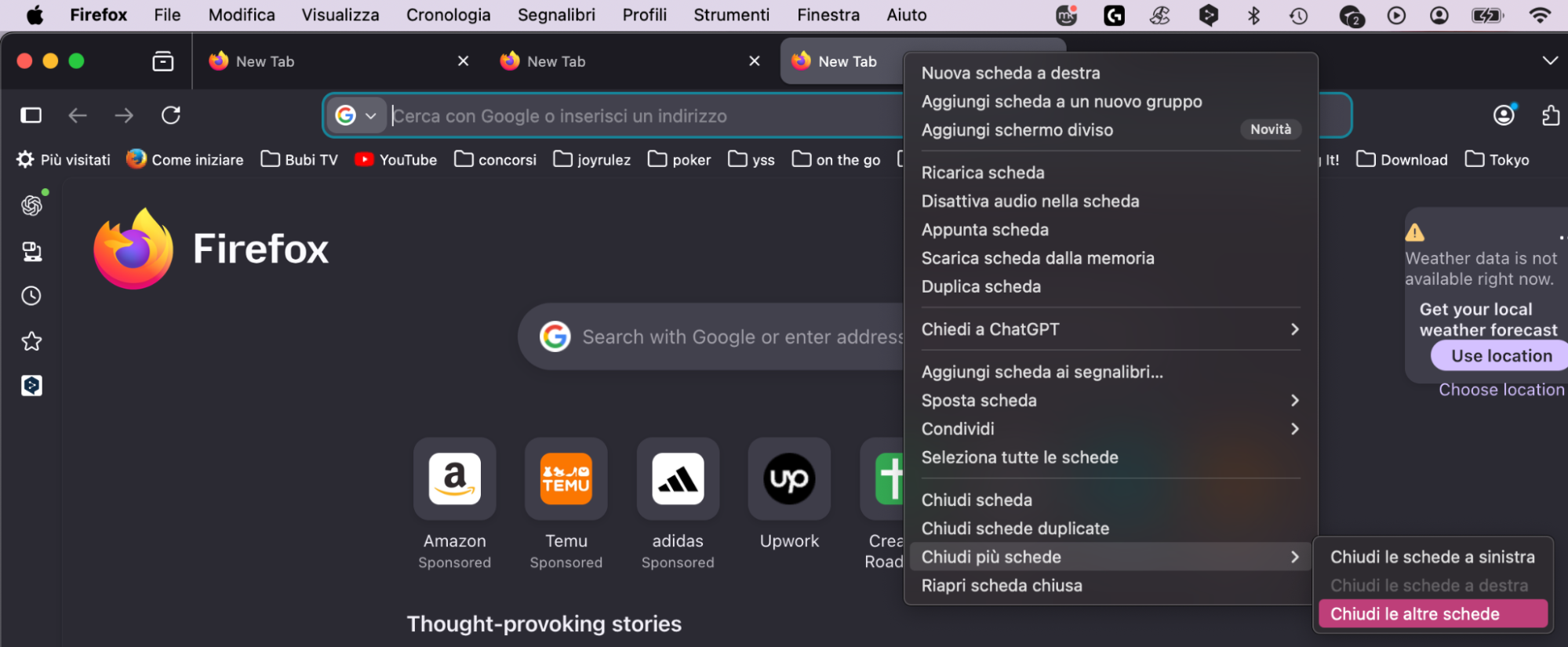Image resolution: width=1568 pixels, height=647 pixels.
Task: Open the Cronologia menu bar item
Action: click(448, 15)
